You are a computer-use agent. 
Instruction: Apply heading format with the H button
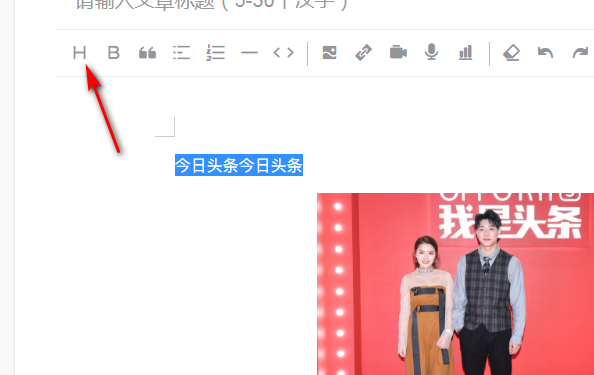80,53
